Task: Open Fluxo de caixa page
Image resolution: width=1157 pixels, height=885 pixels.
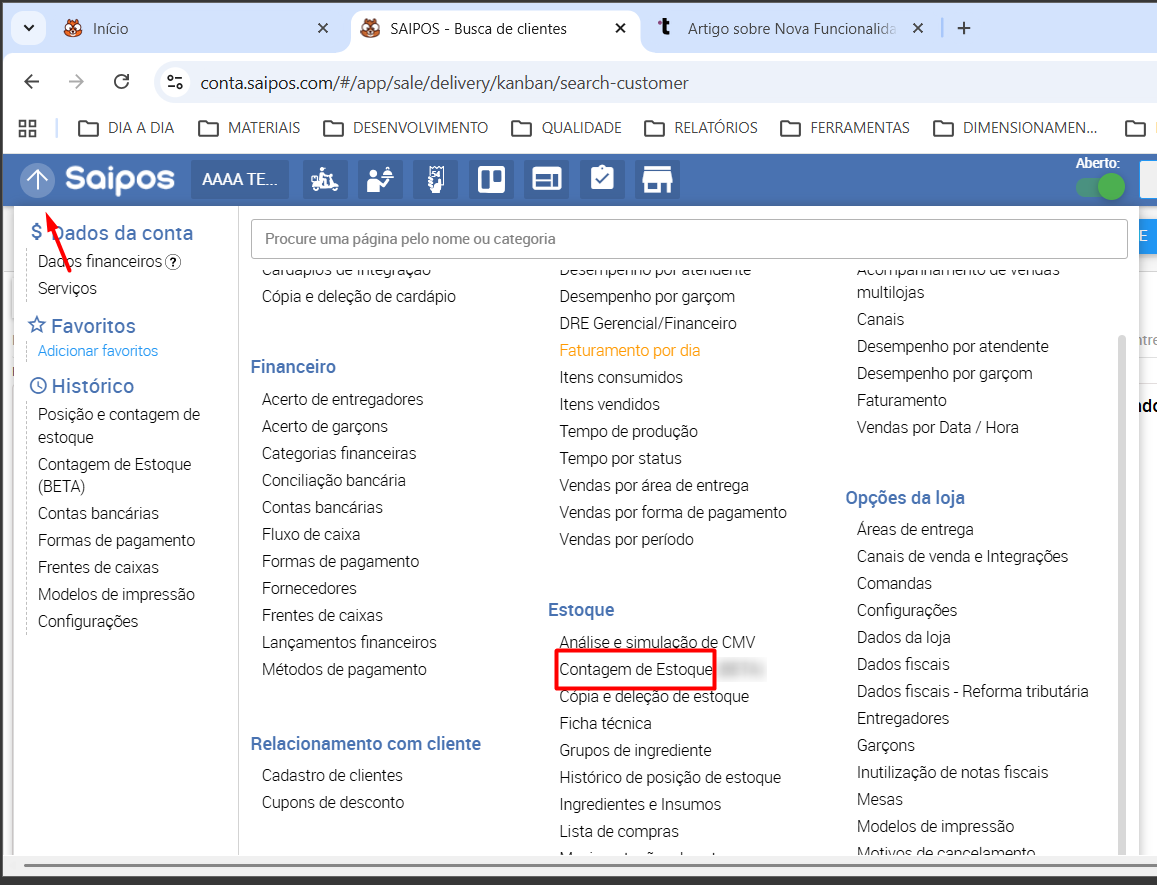Action: 311,534
